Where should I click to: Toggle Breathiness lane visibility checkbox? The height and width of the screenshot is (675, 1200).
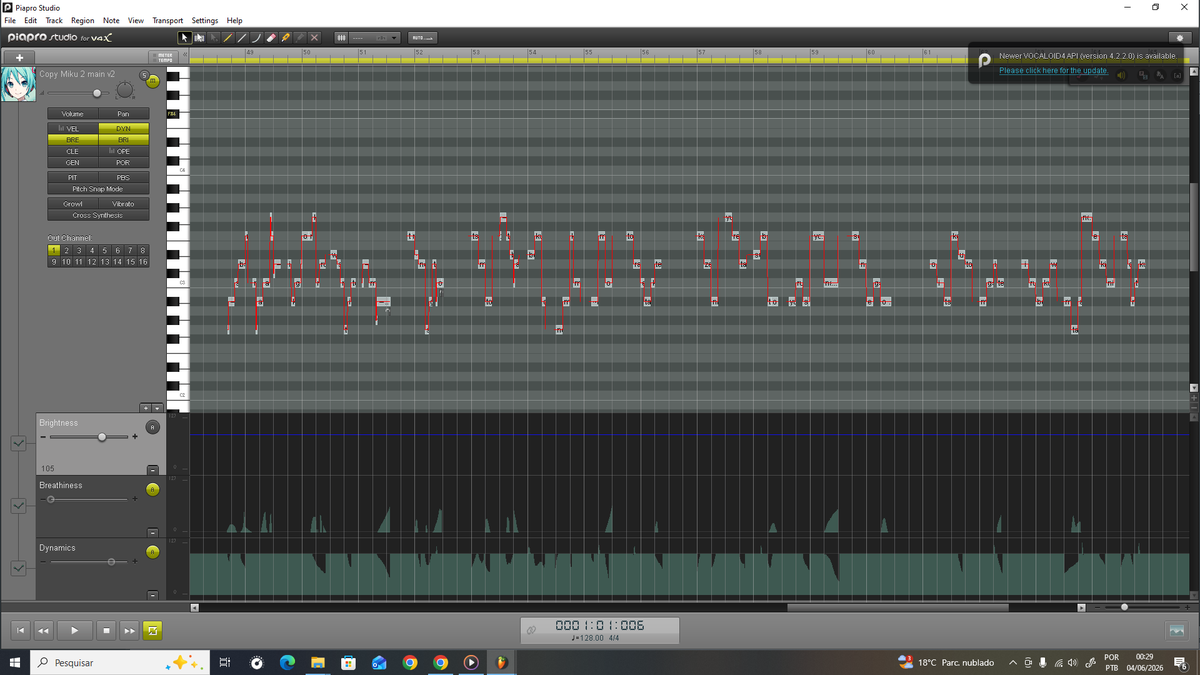(18, 506)
